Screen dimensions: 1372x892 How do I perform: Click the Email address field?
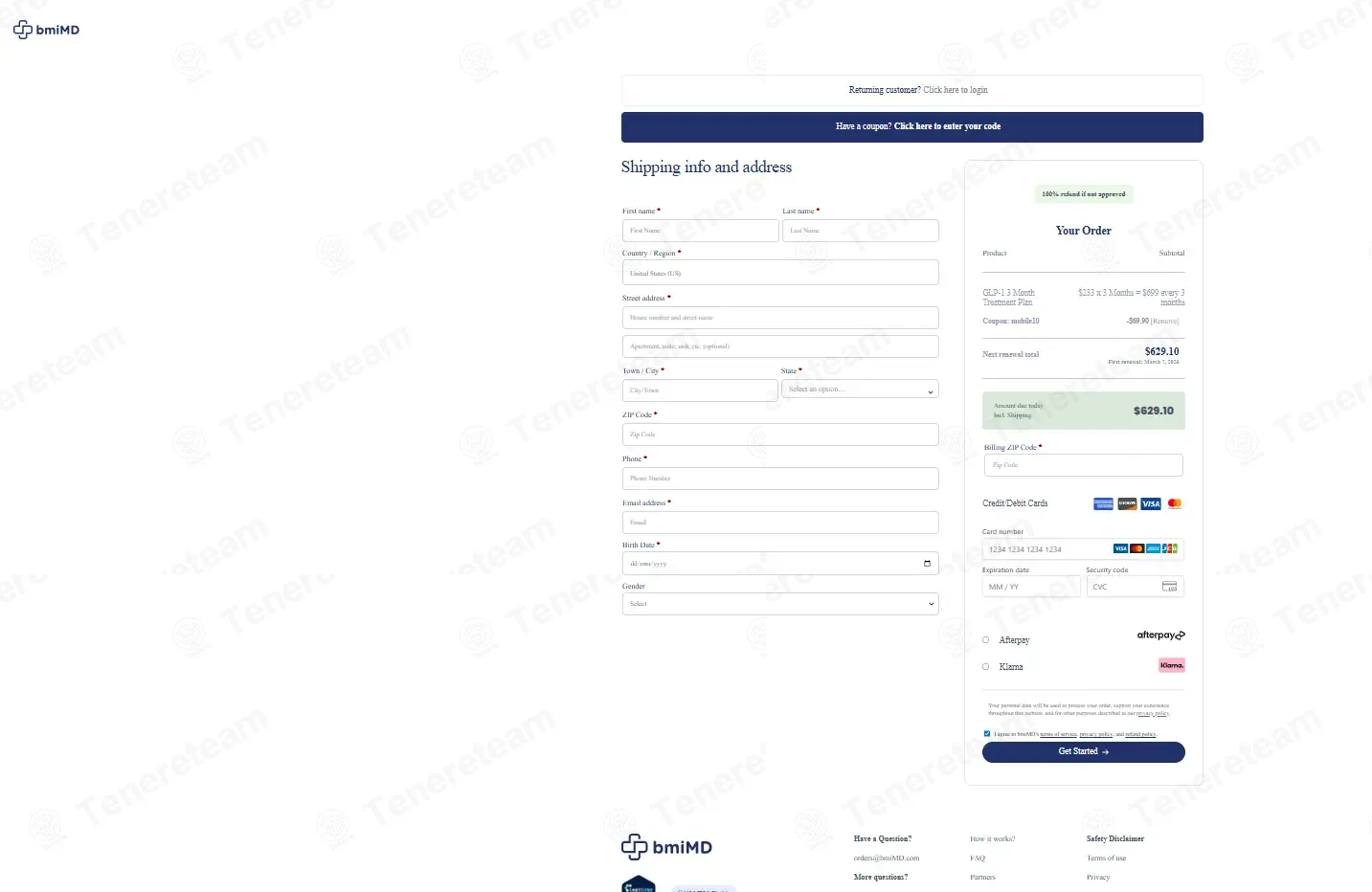[x=780, y=523]
